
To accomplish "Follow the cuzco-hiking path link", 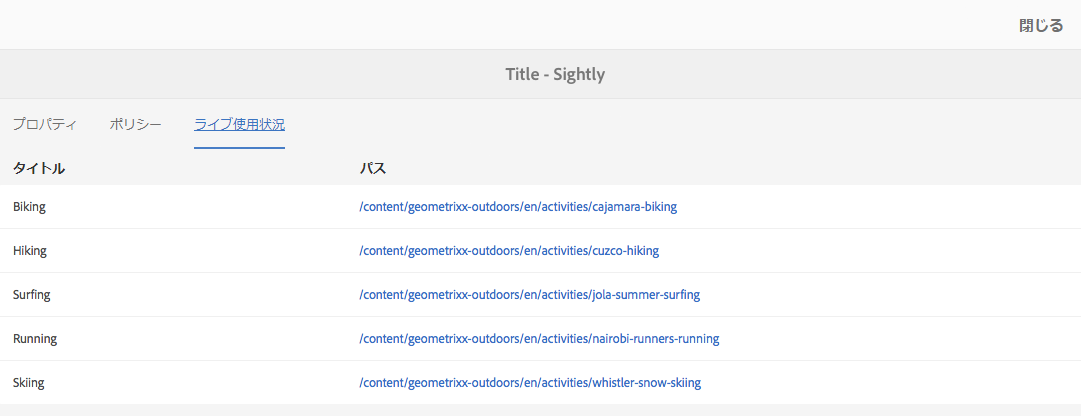I will [x=509, y=251].
